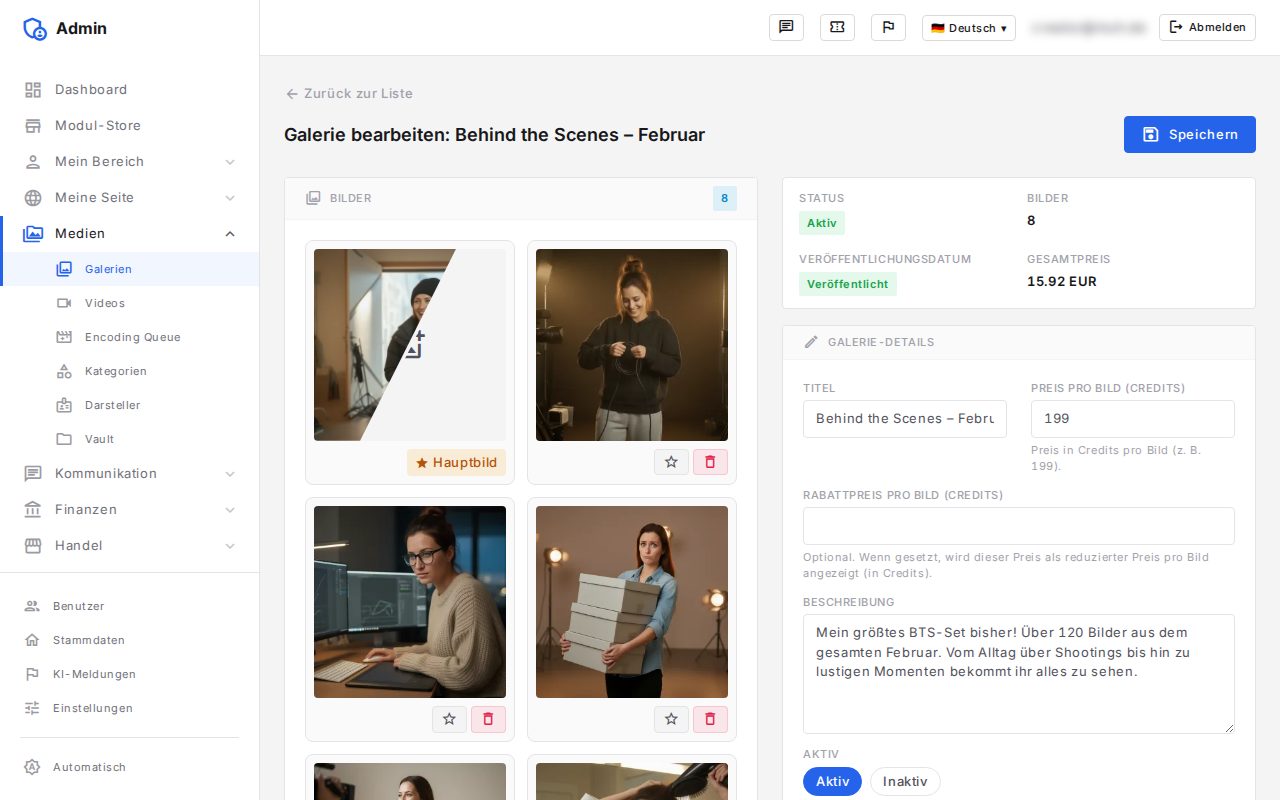This screenshot has width=1280, height=800.
Task: Open the Deutsch language dropdown
Action: [968, 28]
